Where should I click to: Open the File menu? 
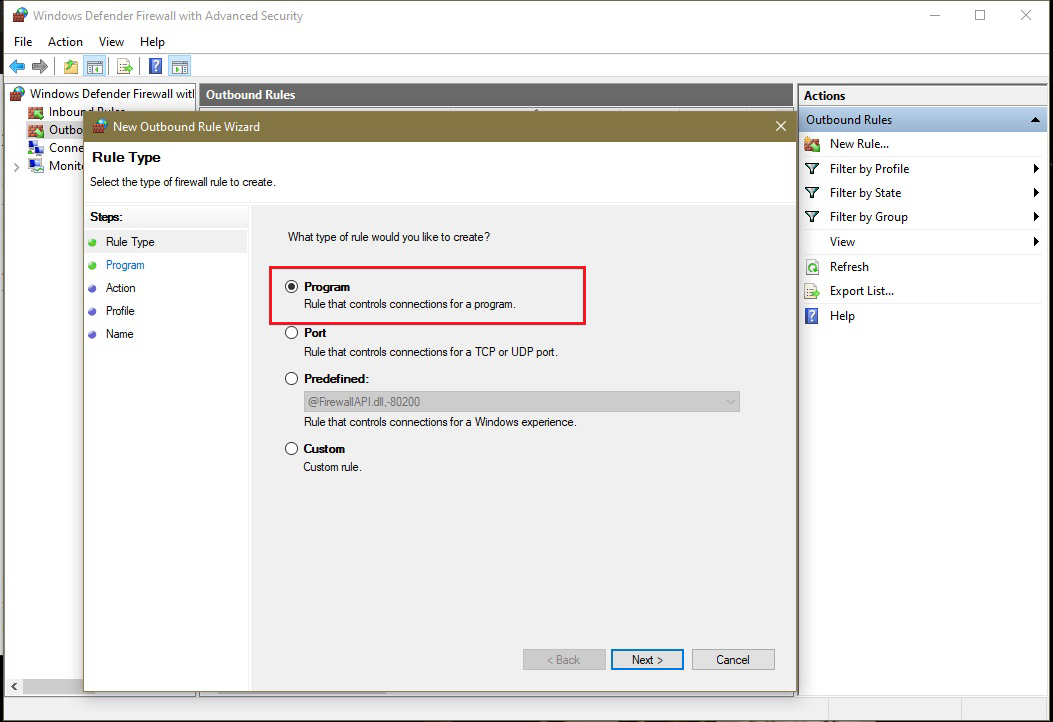[23, 42]
